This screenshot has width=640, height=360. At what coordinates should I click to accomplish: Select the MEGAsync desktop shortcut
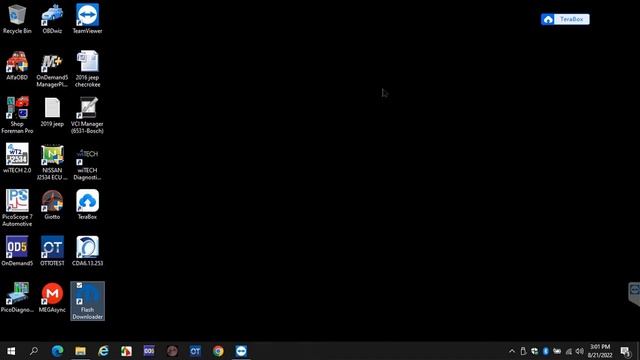tap(52, 298)
